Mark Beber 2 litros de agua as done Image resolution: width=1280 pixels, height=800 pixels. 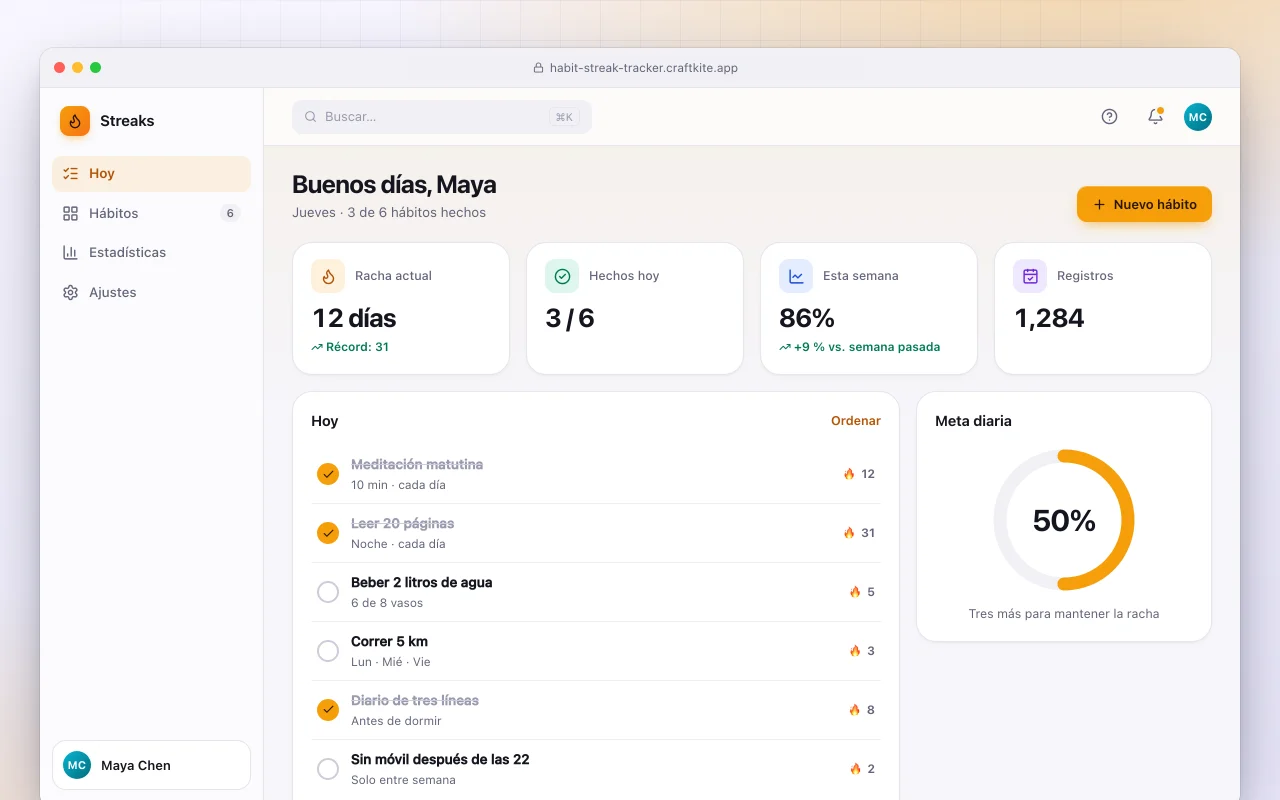(328, 592)
